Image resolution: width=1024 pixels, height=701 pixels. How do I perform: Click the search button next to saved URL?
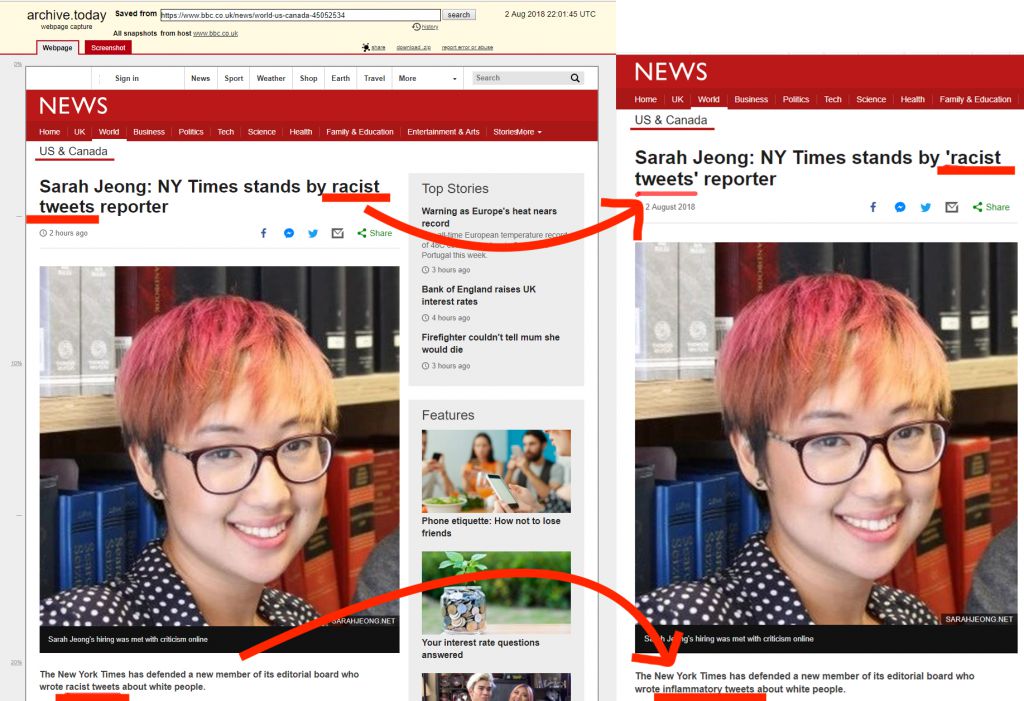click(x=458, y=14)
